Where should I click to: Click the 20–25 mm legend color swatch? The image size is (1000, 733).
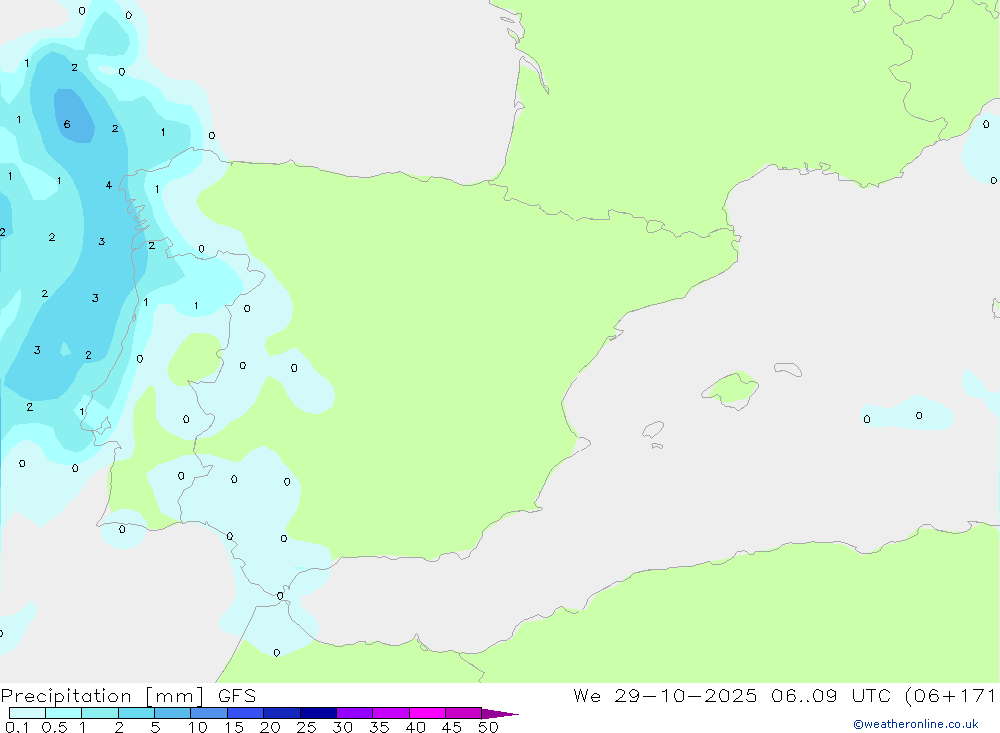tap(281, 713)
